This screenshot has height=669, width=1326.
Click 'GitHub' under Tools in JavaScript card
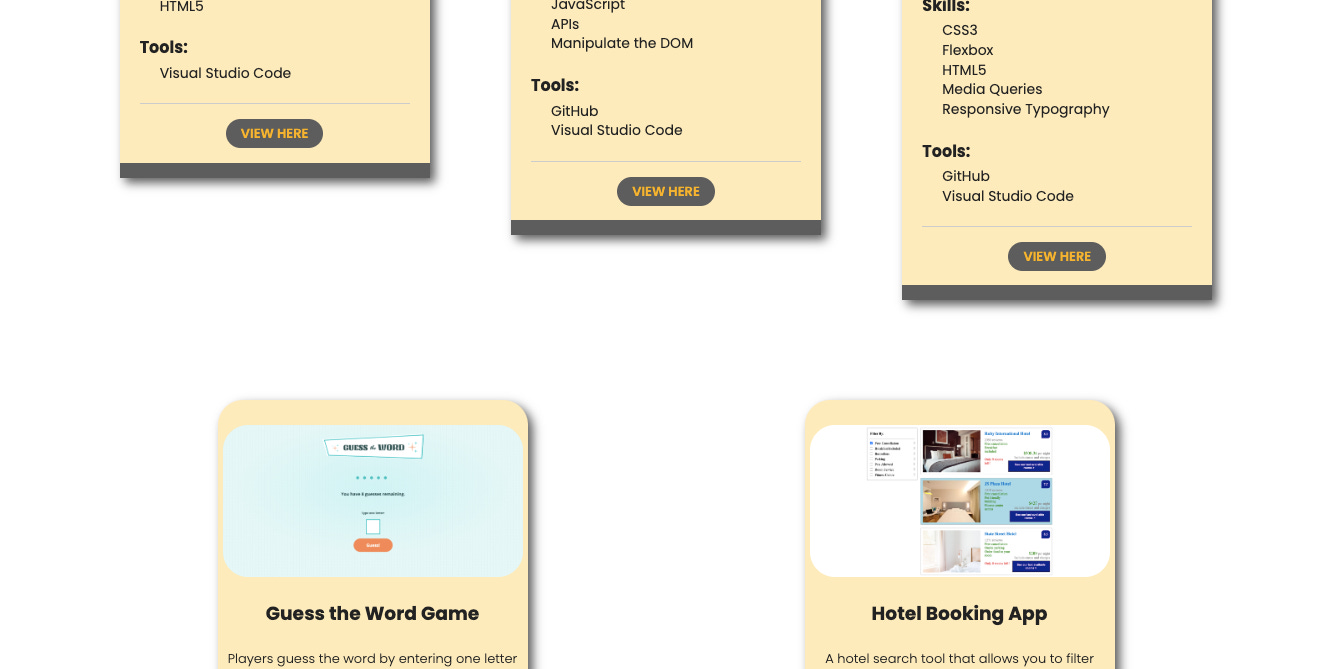(x=575, y=111)
